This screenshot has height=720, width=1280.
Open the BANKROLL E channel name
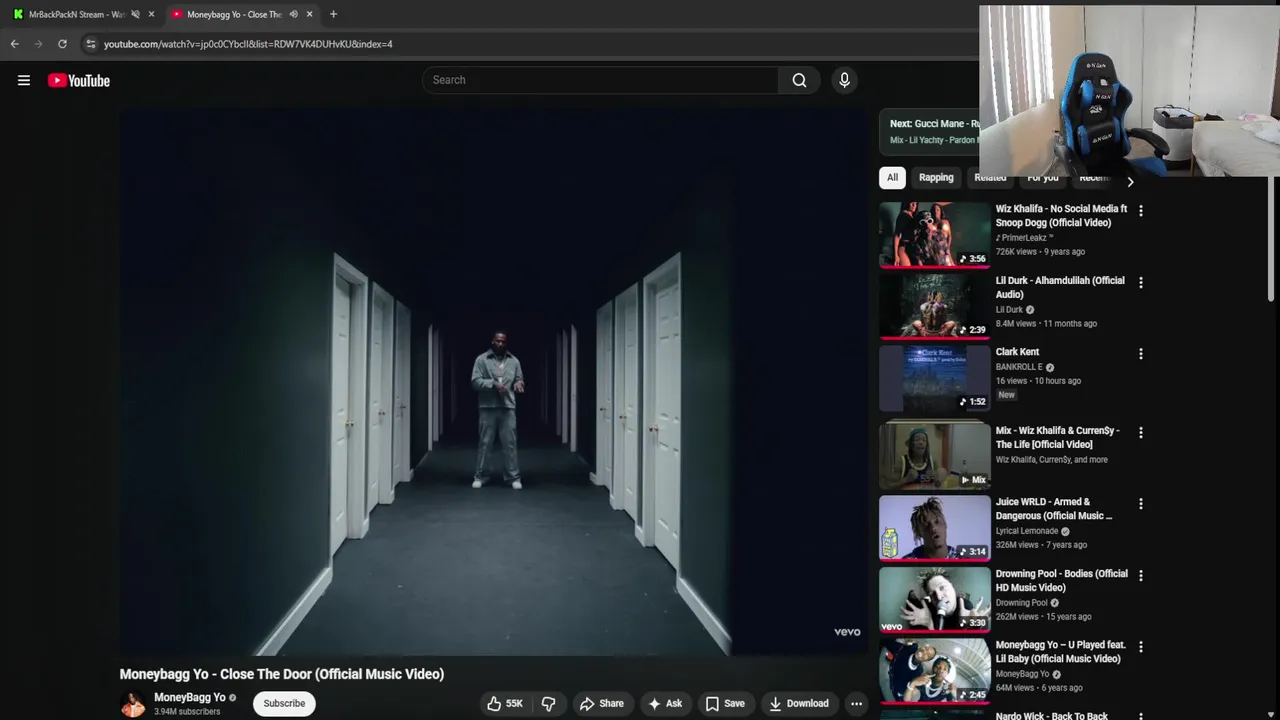point(1019,367)
